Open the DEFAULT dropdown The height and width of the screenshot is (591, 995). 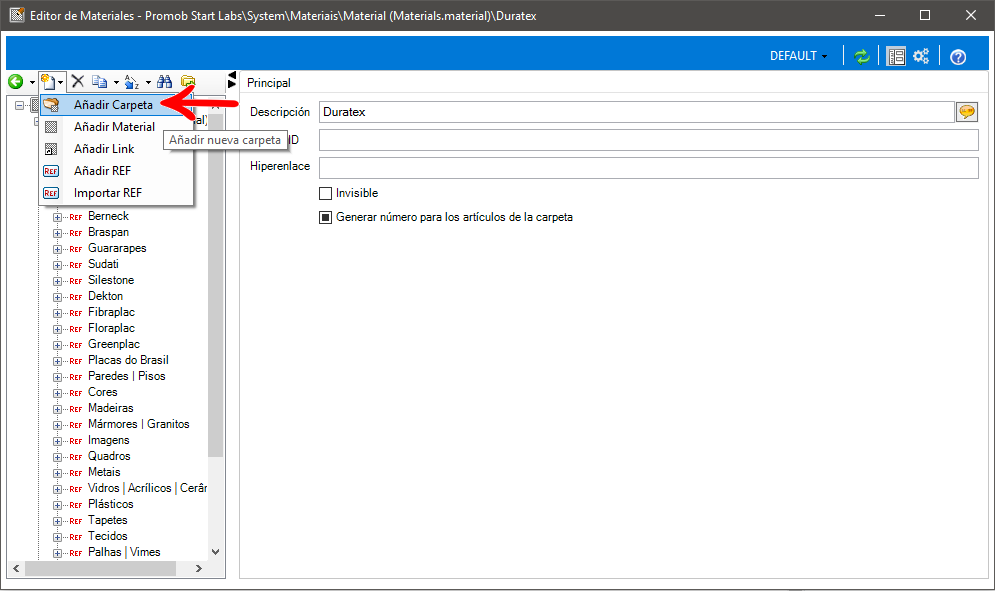pyautogui.click(x=798, y=56)
